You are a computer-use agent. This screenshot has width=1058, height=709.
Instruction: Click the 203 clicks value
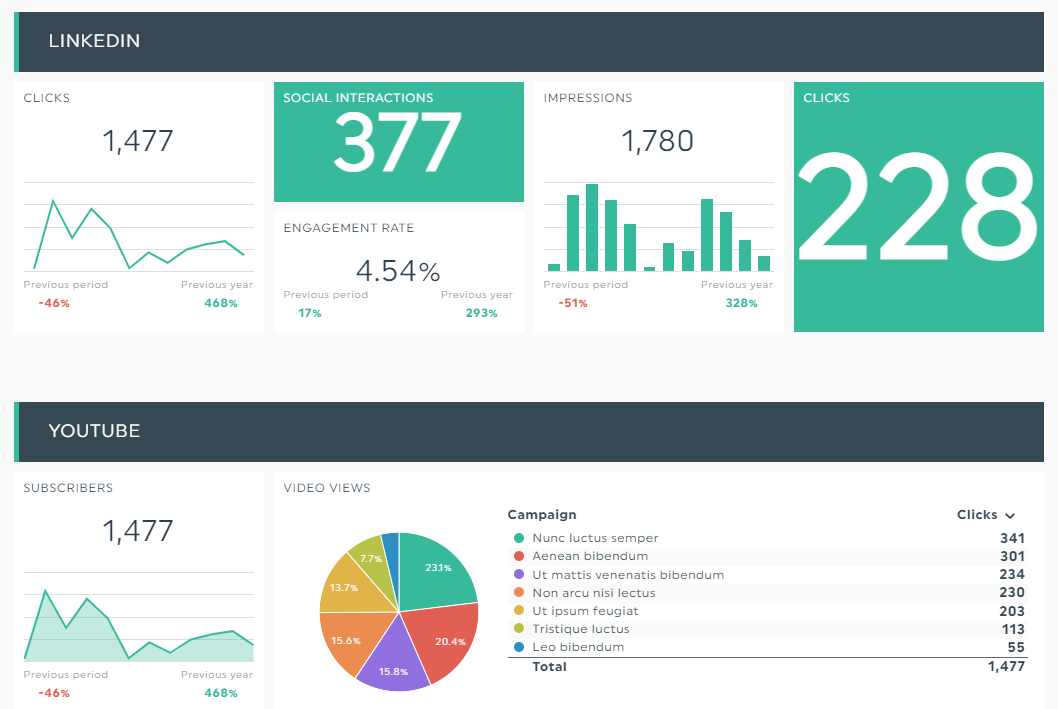[x=1012, y=611]
